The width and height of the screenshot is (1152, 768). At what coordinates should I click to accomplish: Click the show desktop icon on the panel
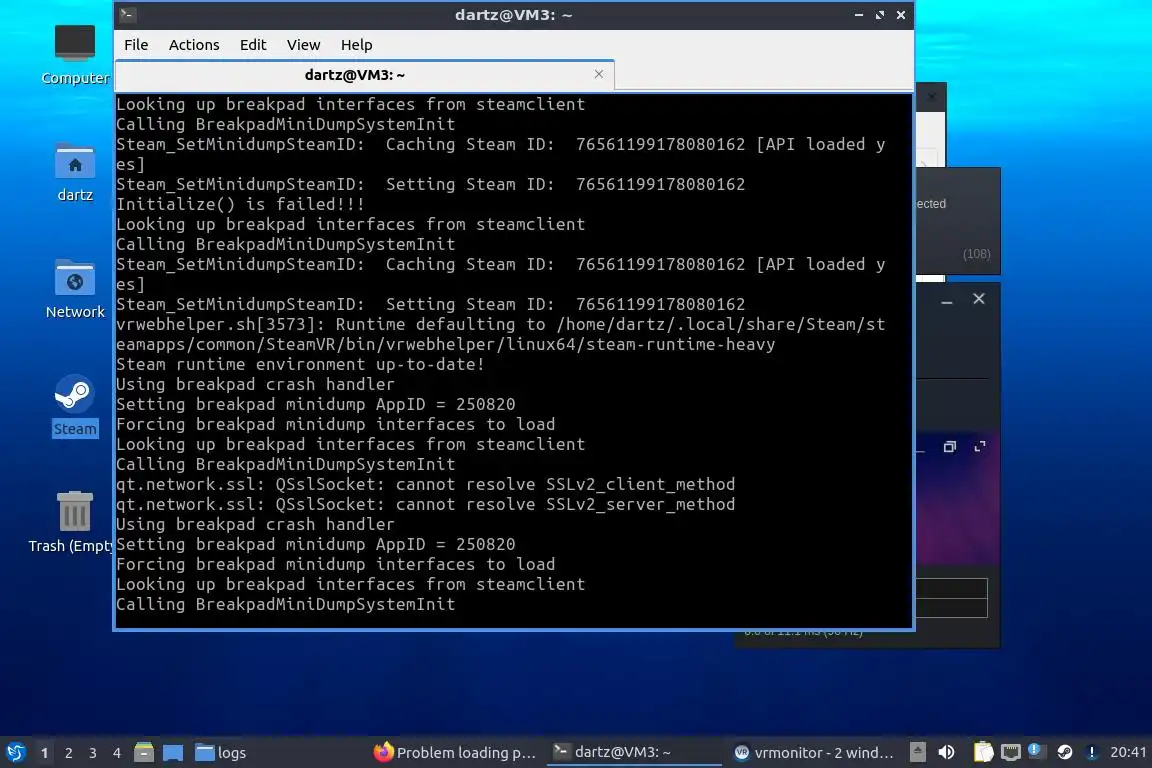point(173,752)
